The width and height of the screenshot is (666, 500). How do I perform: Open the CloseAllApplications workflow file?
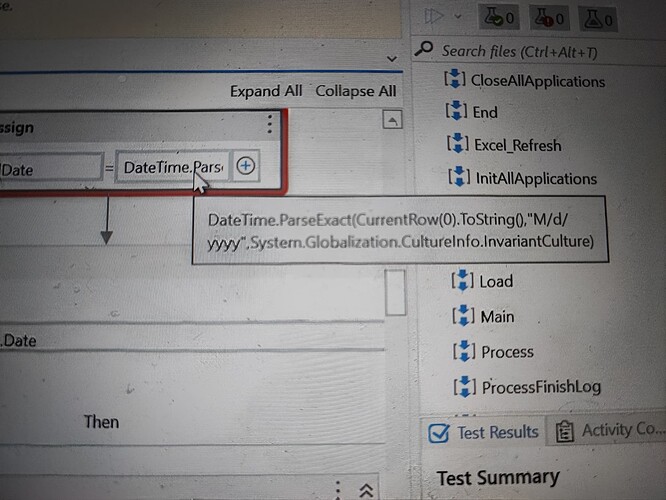(x=537, y=81)
